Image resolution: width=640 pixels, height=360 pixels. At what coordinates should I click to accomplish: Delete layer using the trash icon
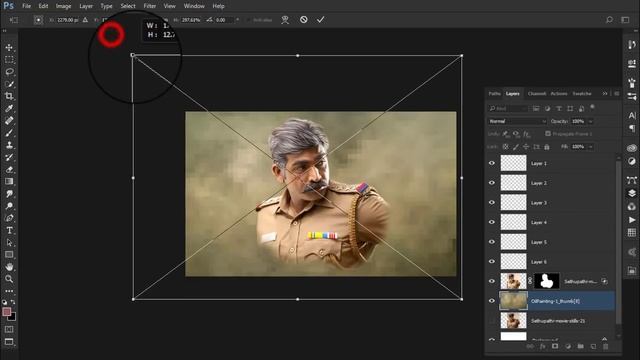[x=606, y=347]
